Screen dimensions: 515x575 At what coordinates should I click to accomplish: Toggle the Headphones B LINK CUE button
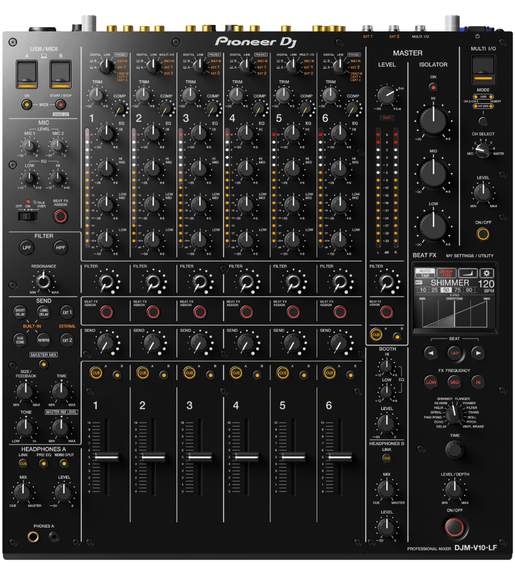[387, 458]
